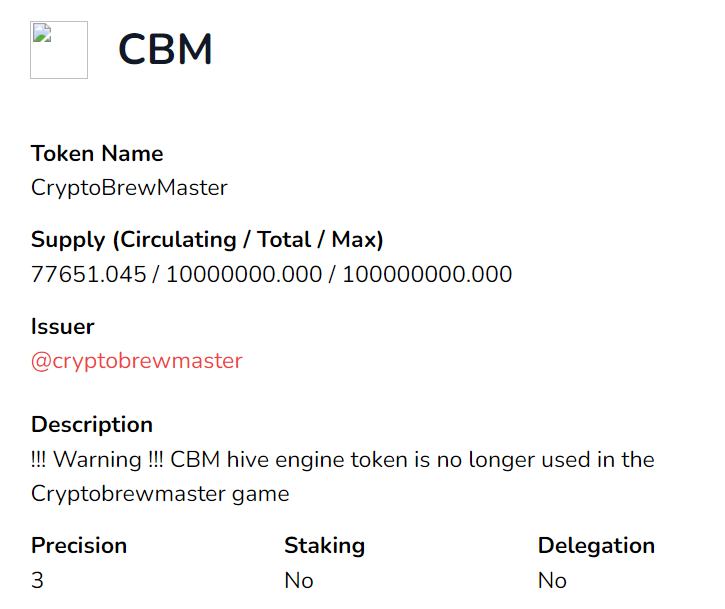
Task: Click the Description label
Action: pyautogui.click(x=92, y=424)
